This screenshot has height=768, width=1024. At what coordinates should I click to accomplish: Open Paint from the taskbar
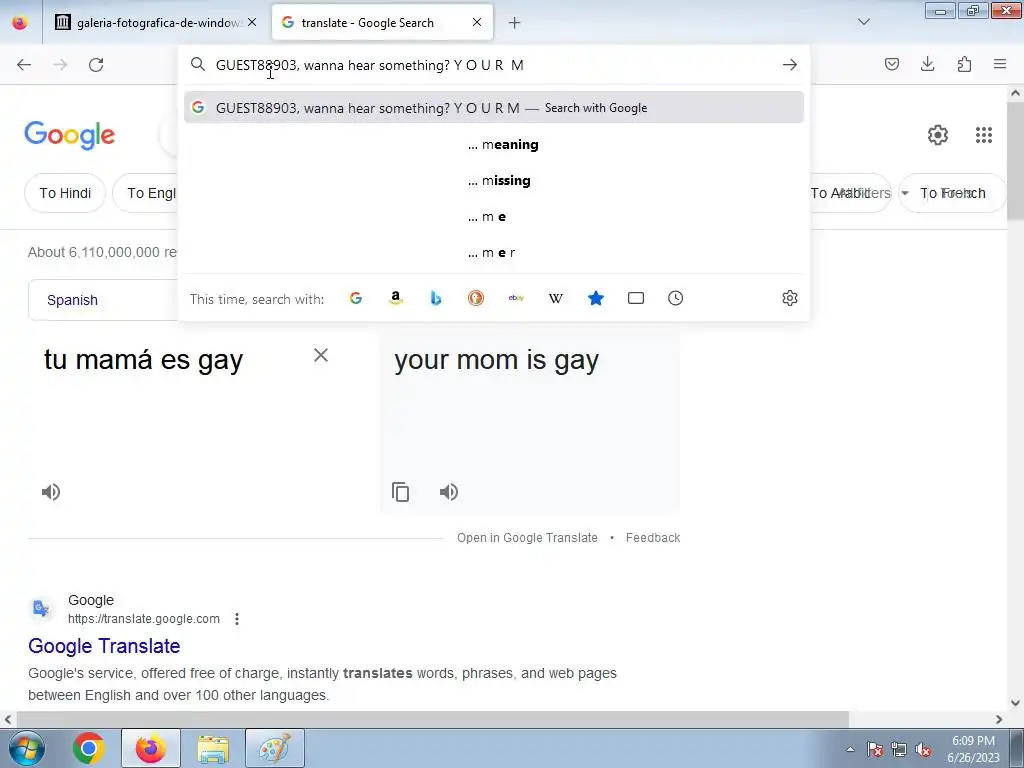275,748
